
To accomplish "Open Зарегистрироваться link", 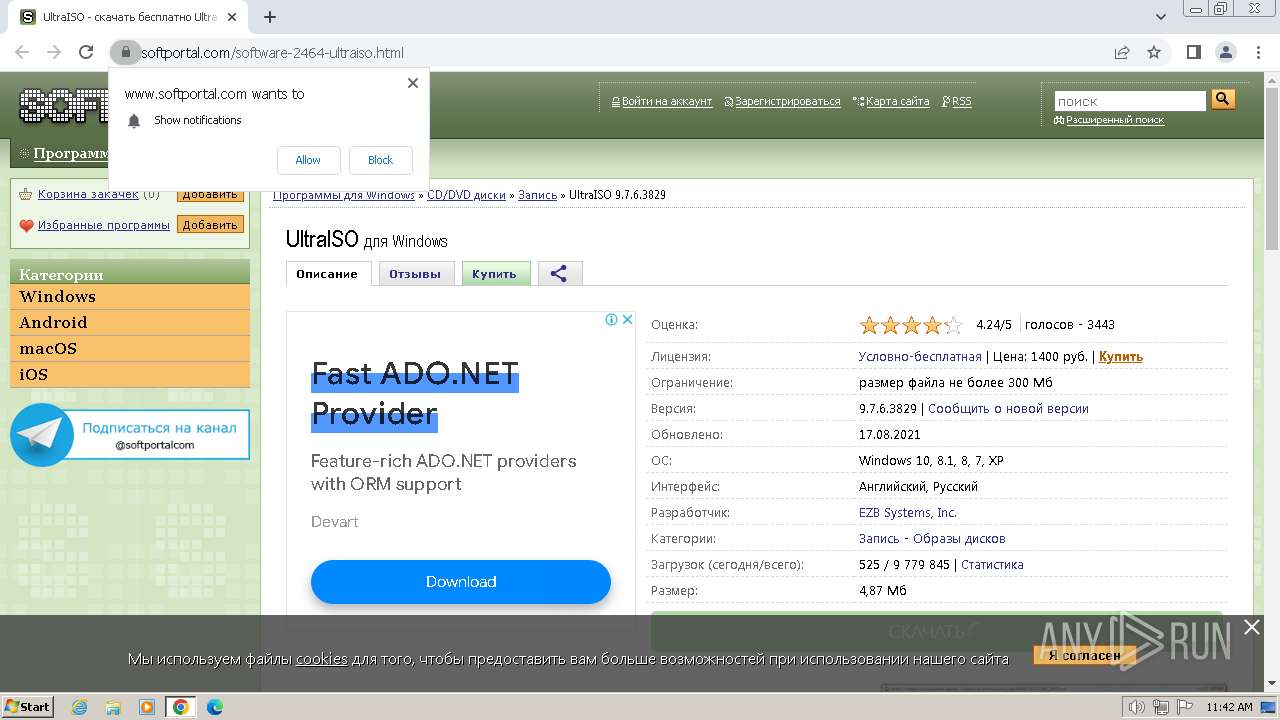I will tap(788, 101).
